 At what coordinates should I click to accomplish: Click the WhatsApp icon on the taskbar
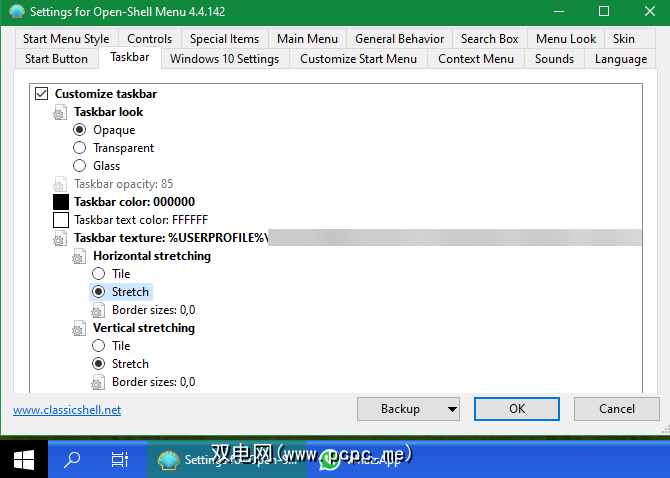329,460
